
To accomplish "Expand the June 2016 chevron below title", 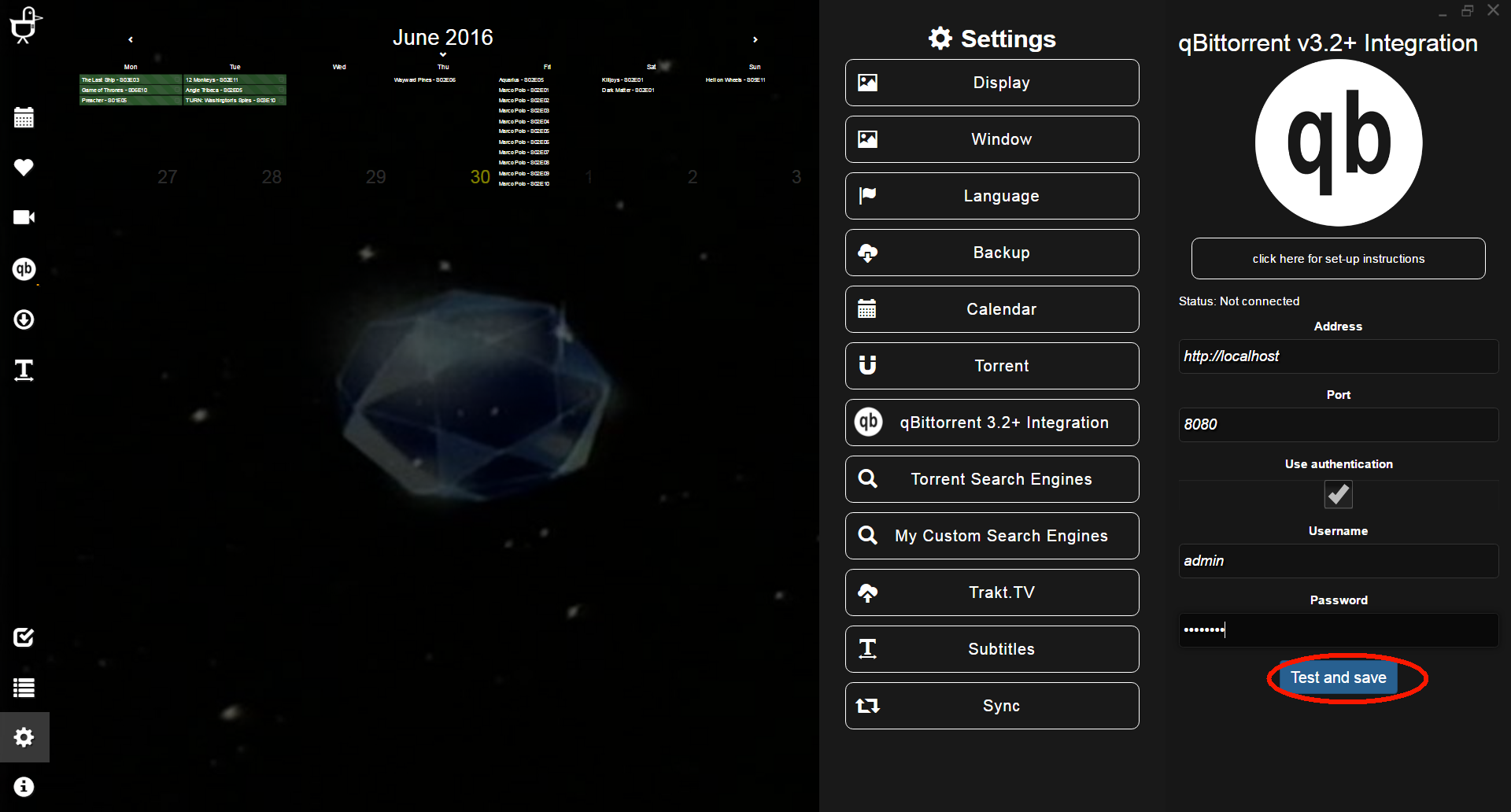I will click(x=443, y=54).
